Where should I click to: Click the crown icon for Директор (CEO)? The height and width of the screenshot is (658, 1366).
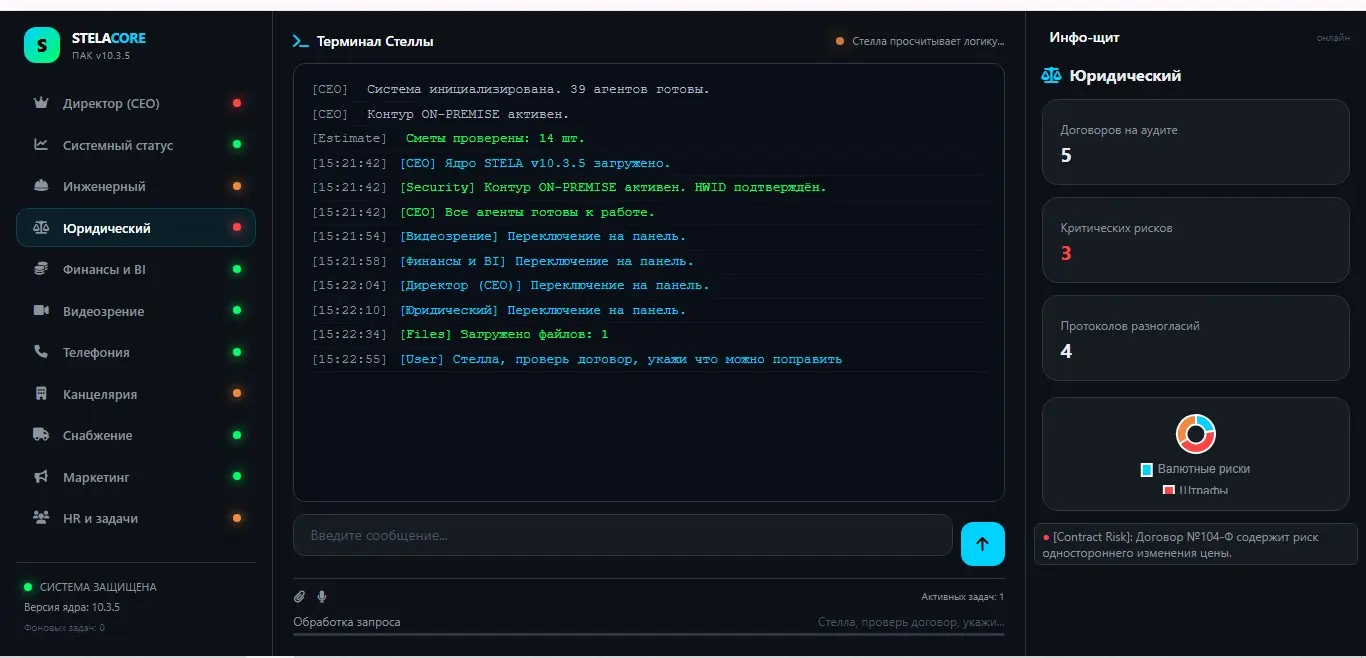[41, 103]
